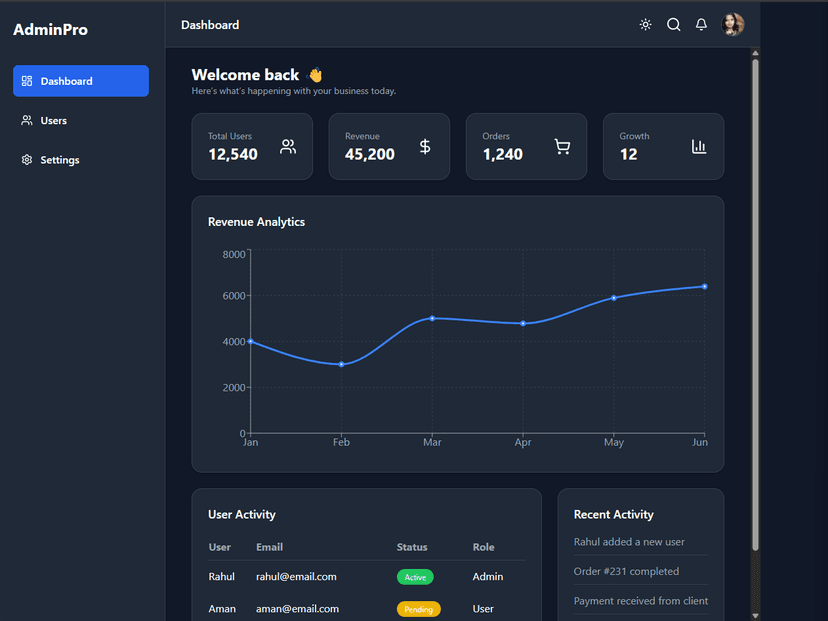This screenshot has height=621, width=828.
Task: Click the AdminPro logo
Action: (51, 30)
